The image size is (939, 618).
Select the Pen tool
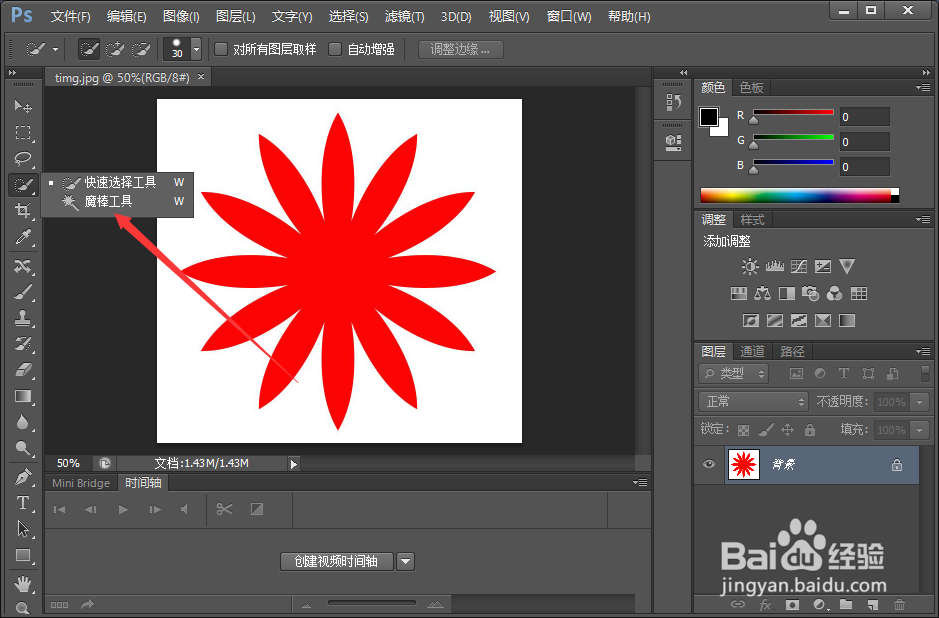point(23,477)
